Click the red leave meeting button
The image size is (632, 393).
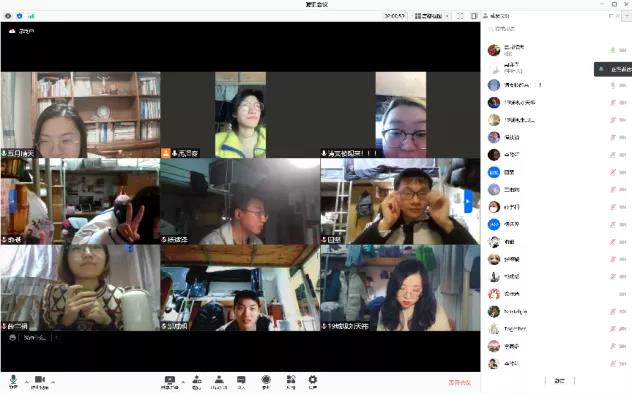pos(459,382)
